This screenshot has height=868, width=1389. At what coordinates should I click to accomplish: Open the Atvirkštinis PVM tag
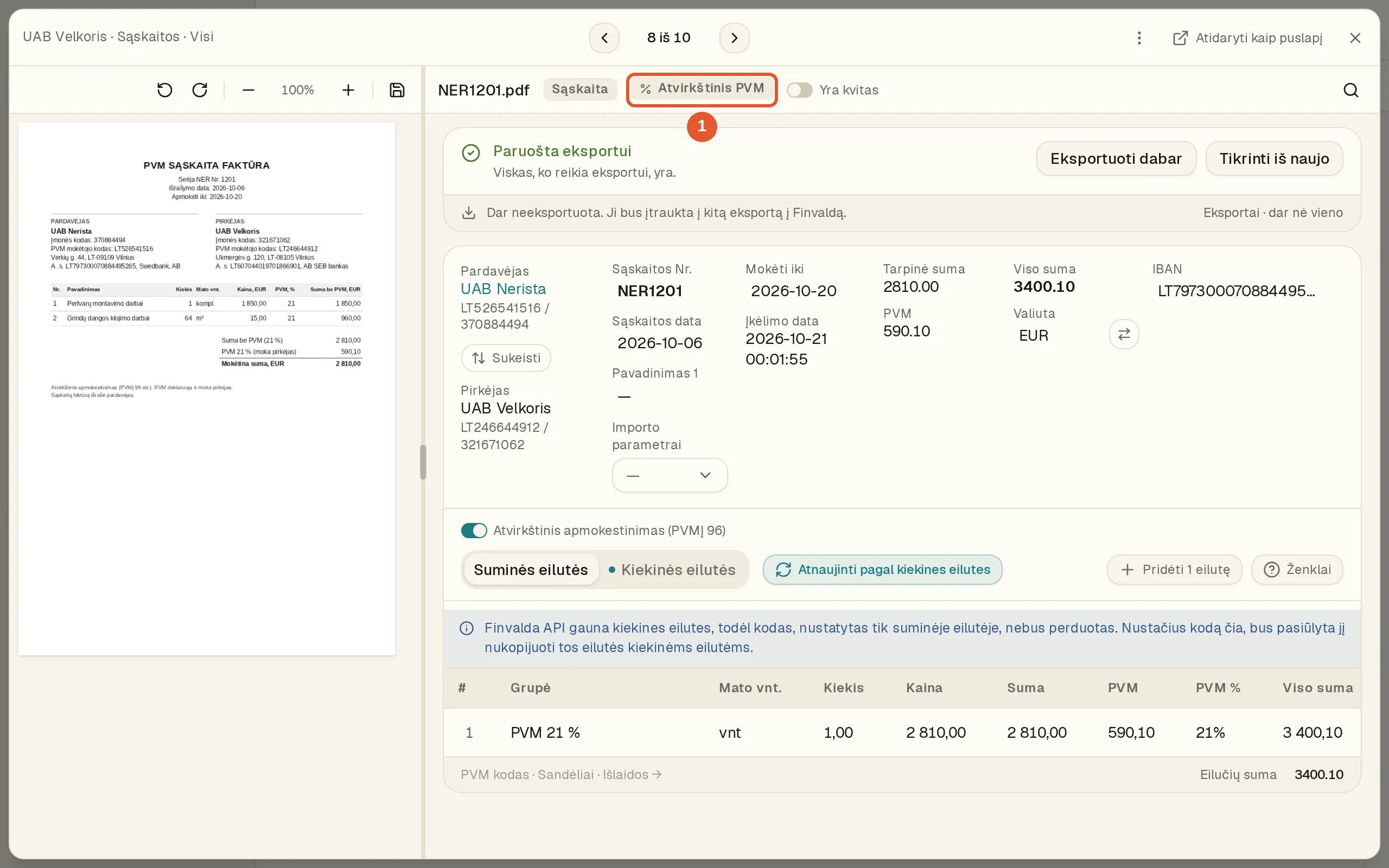pyautogui.click(x=702, y=88)
